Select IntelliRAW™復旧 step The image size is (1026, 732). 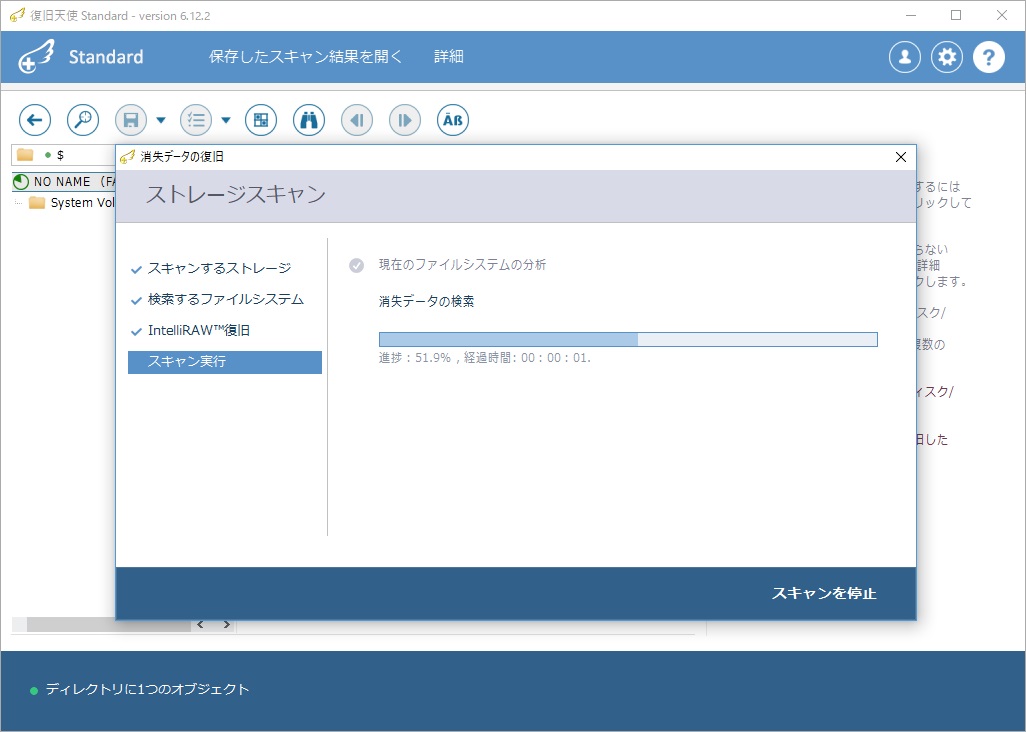[x=199, y=330]
